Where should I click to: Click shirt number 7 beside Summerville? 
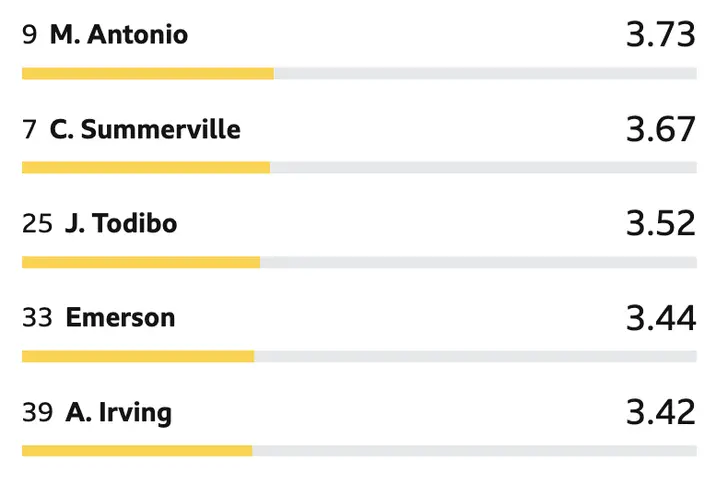pos(29,130)
